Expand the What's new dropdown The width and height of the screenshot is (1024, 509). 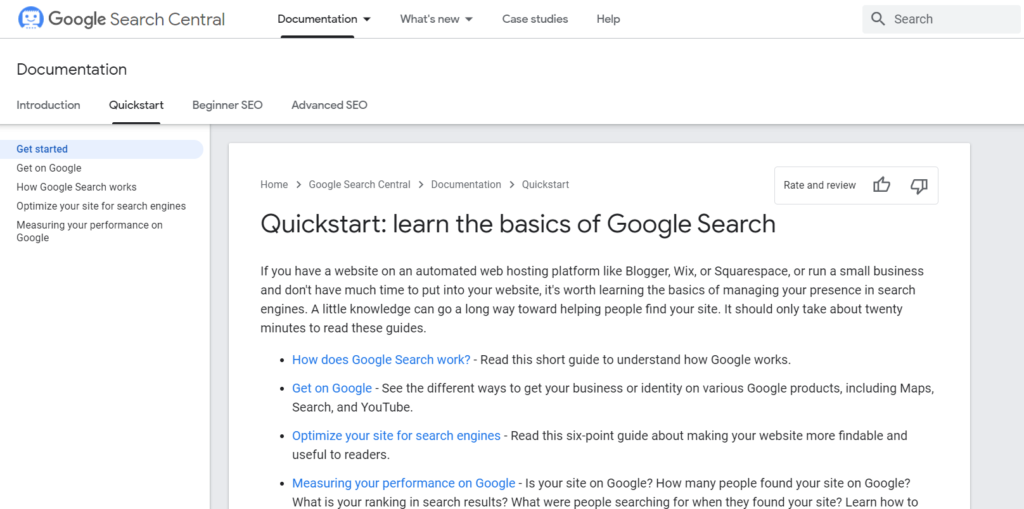(x=436, y=19)
